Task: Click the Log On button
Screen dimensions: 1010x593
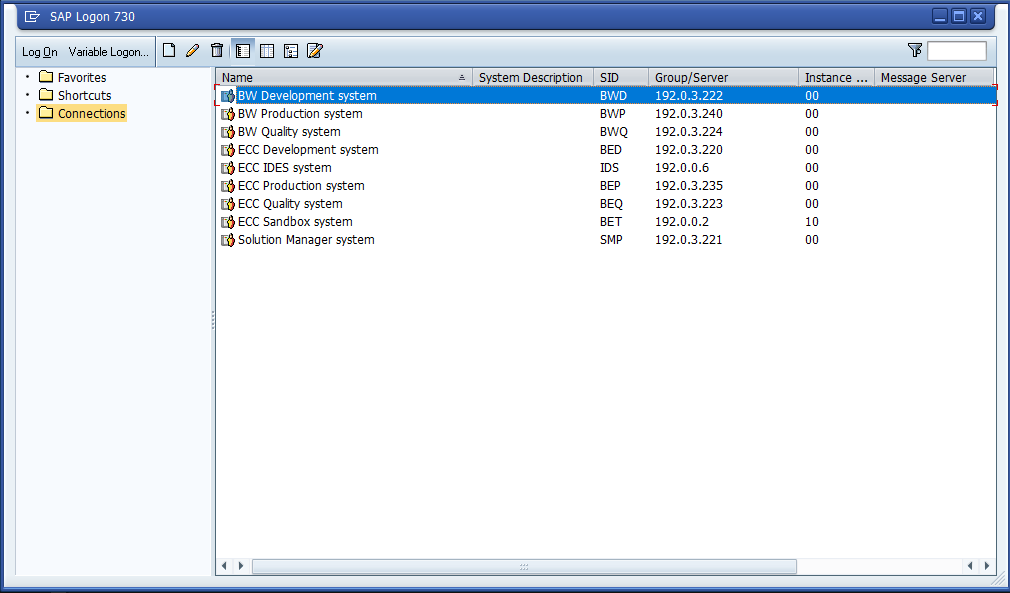Action: [40, 52]
